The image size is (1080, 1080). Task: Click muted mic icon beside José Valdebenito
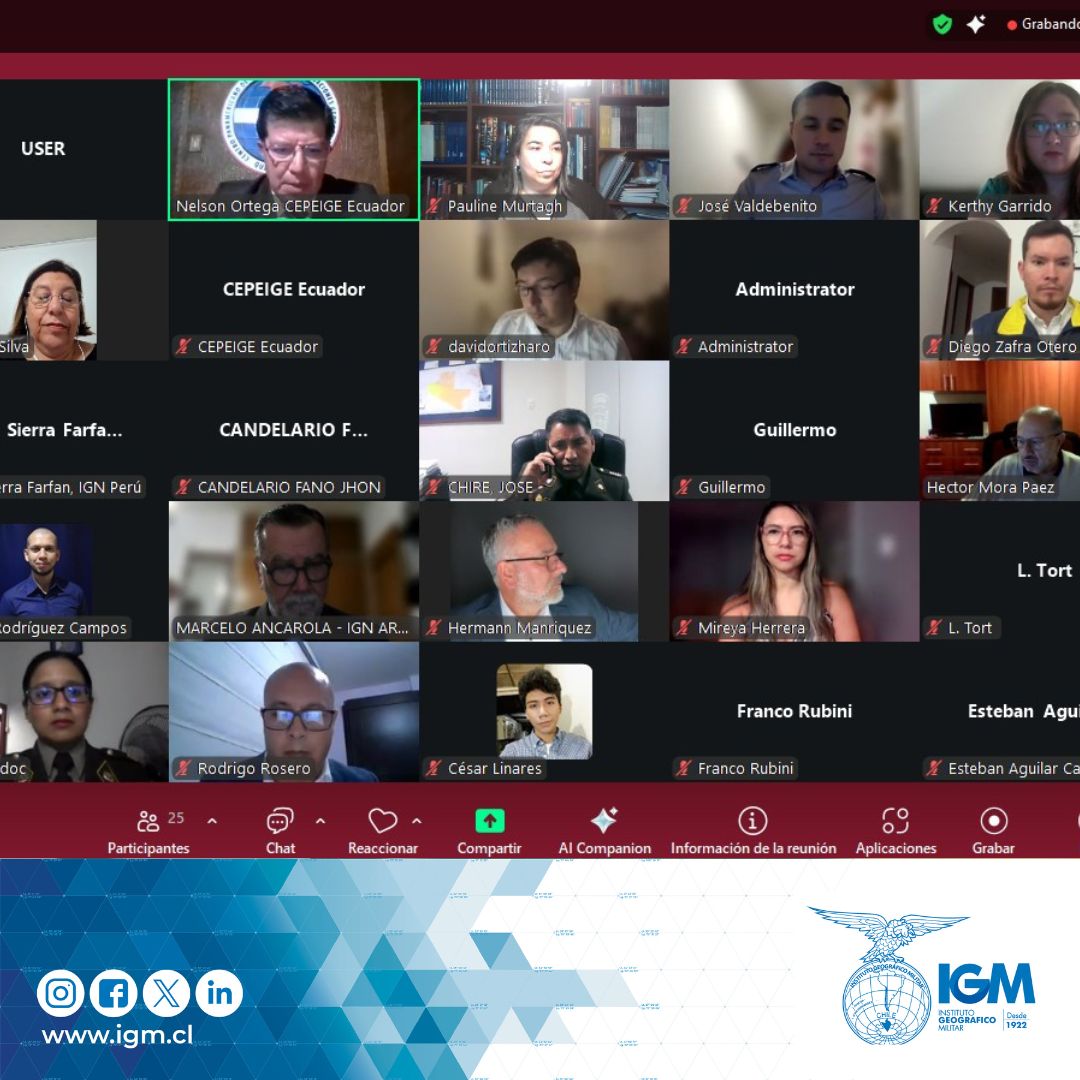683,206
